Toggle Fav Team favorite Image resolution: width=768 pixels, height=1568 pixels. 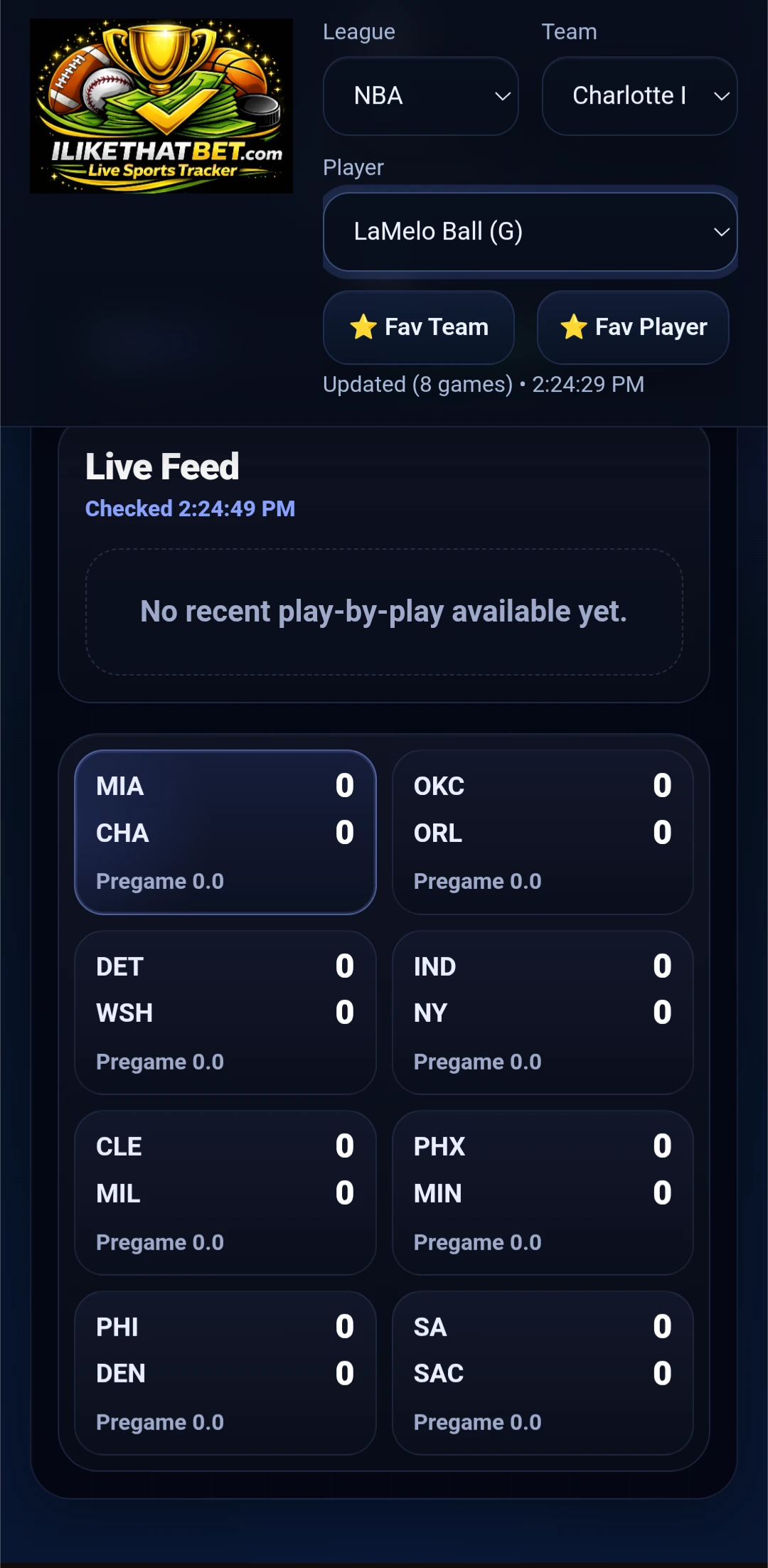click(418, 327)
